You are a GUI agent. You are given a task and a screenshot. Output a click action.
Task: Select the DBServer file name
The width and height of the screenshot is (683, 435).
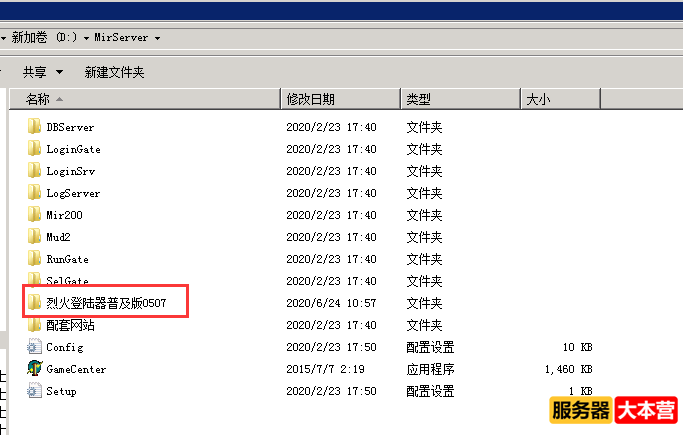point(70,127)
